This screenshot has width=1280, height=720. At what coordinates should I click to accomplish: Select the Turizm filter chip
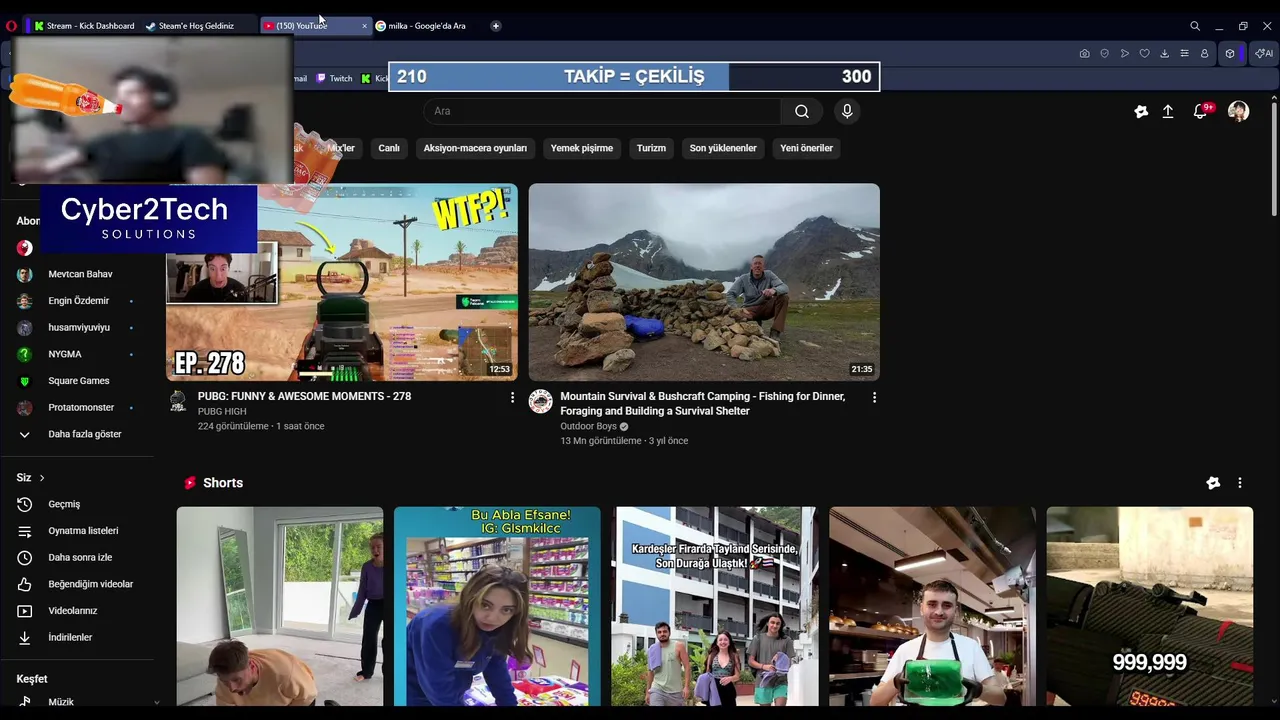(651, 148)
